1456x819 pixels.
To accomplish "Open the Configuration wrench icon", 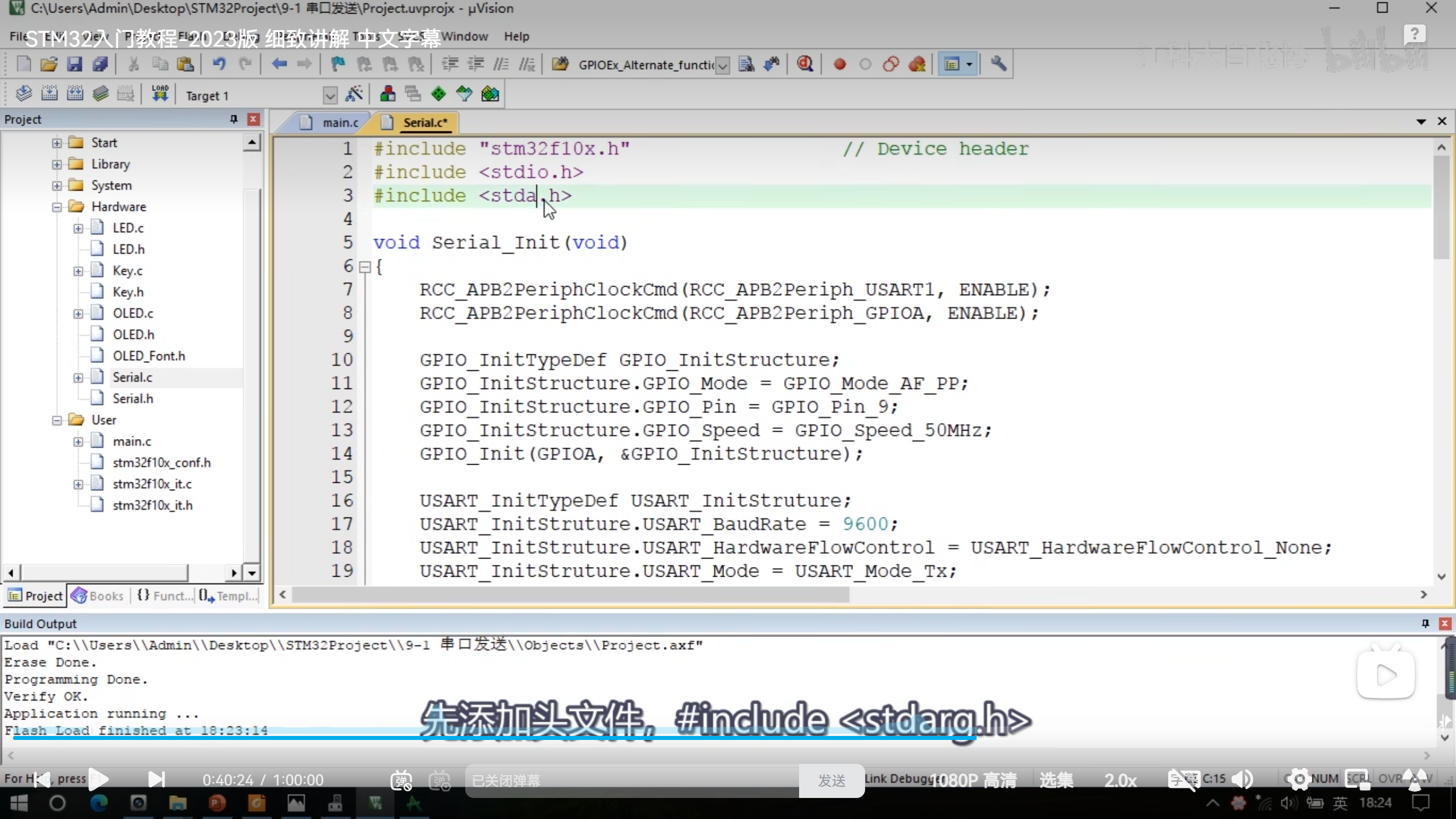I will point(999,64).
